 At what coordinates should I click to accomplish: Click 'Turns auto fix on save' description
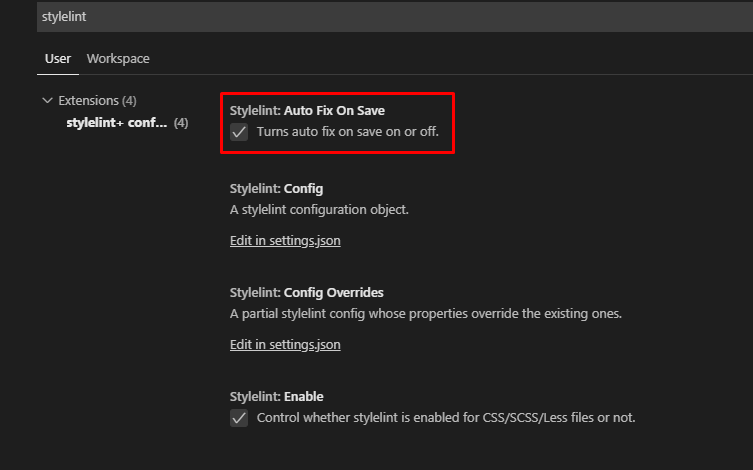point(348,132)
